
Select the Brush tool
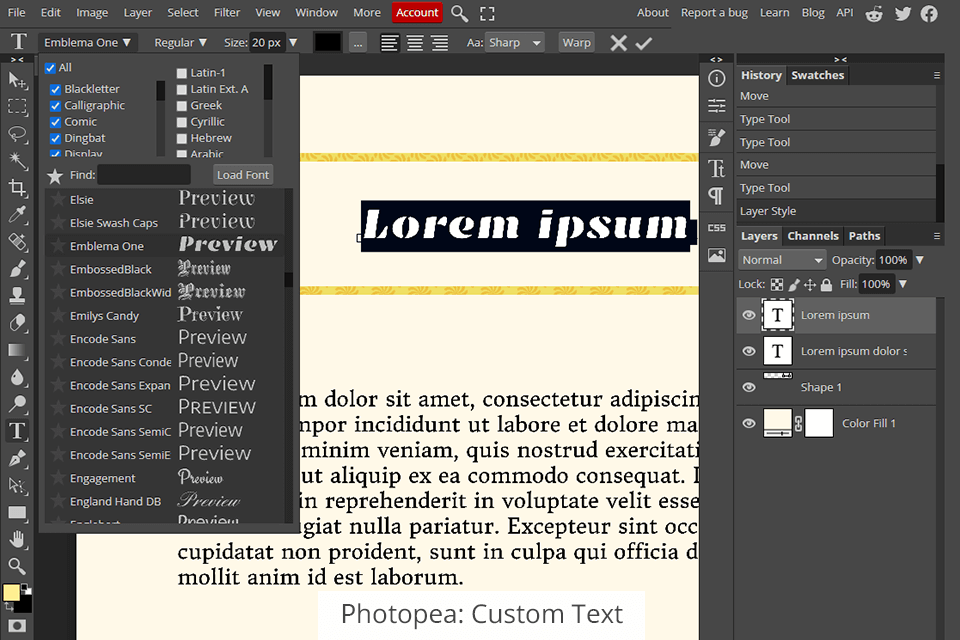pyautogui.click(x=17, y=269)
